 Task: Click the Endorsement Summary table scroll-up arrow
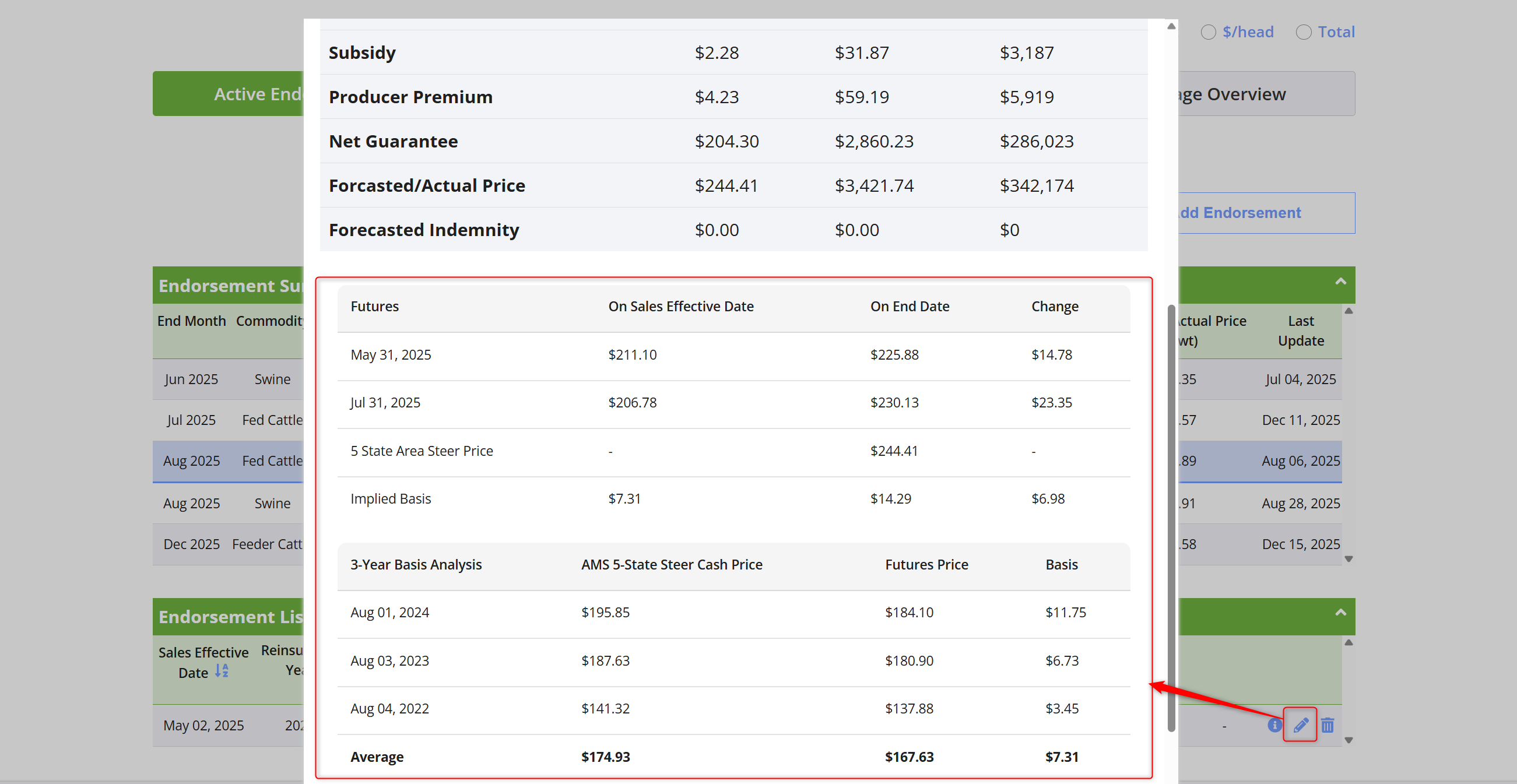coord(1349,311)
